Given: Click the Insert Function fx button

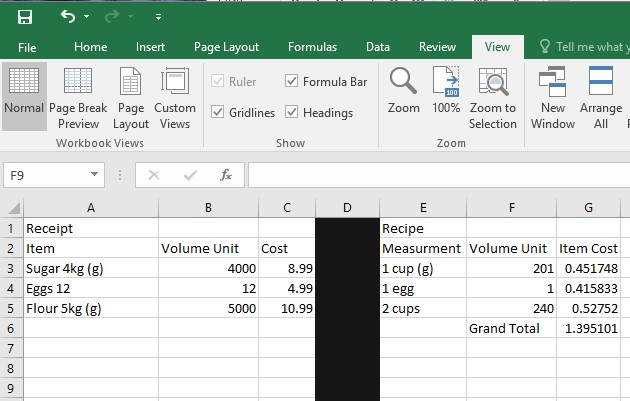Looking at the screenshot, I should coord(226,175).
